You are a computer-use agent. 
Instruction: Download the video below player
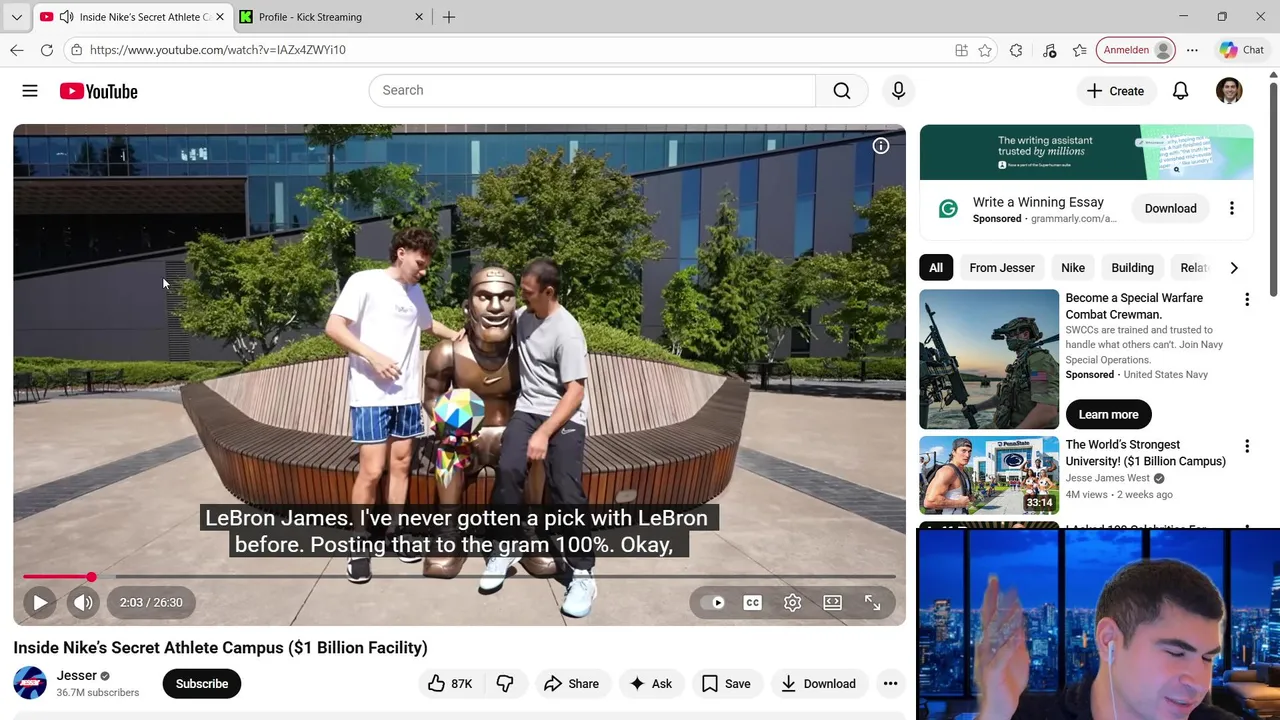(818, 684)
